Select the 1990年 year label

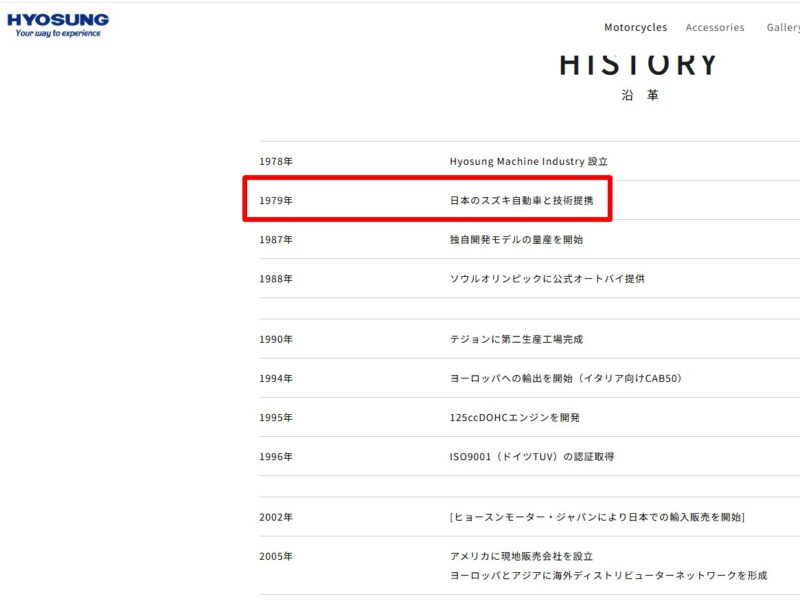tap(276, 339)
